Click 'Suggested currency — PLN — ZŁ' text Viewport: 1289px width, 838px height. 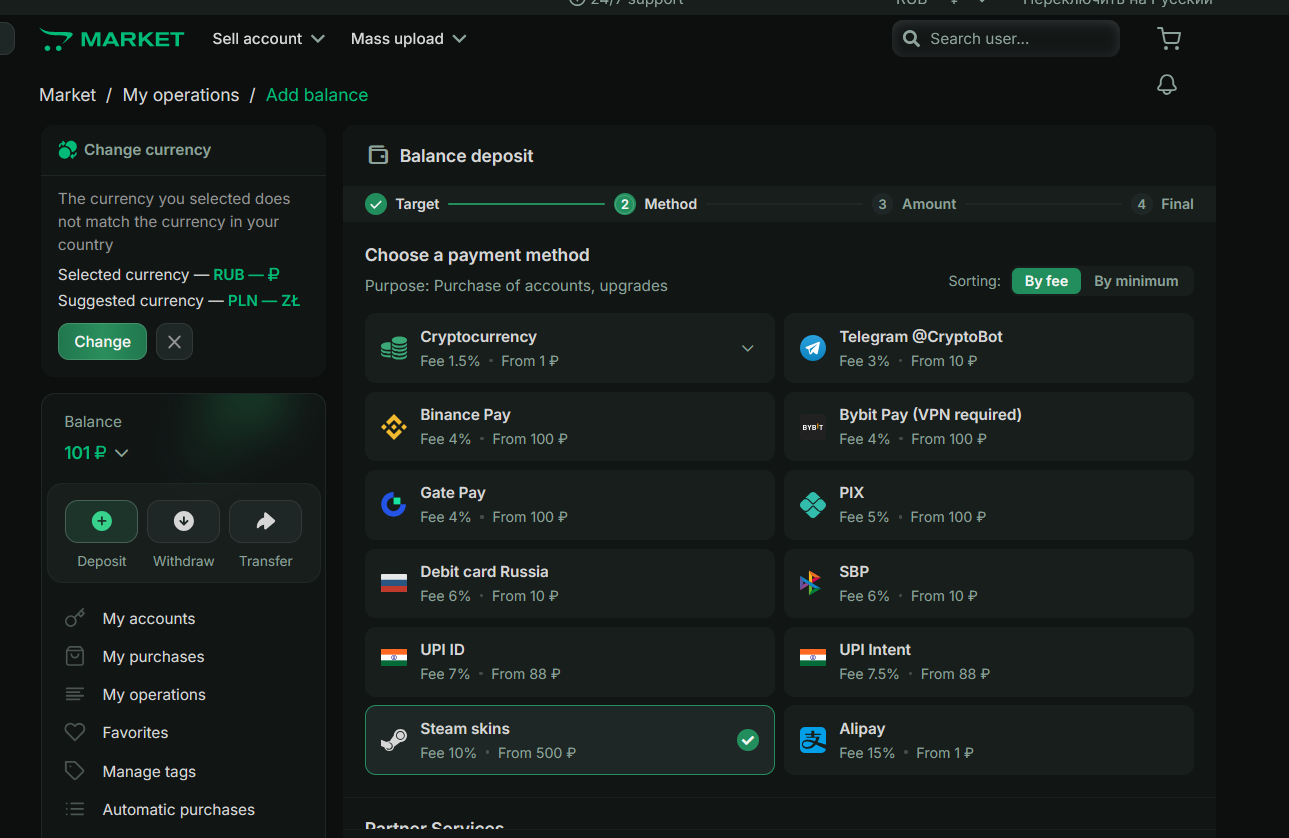(179, 301)
